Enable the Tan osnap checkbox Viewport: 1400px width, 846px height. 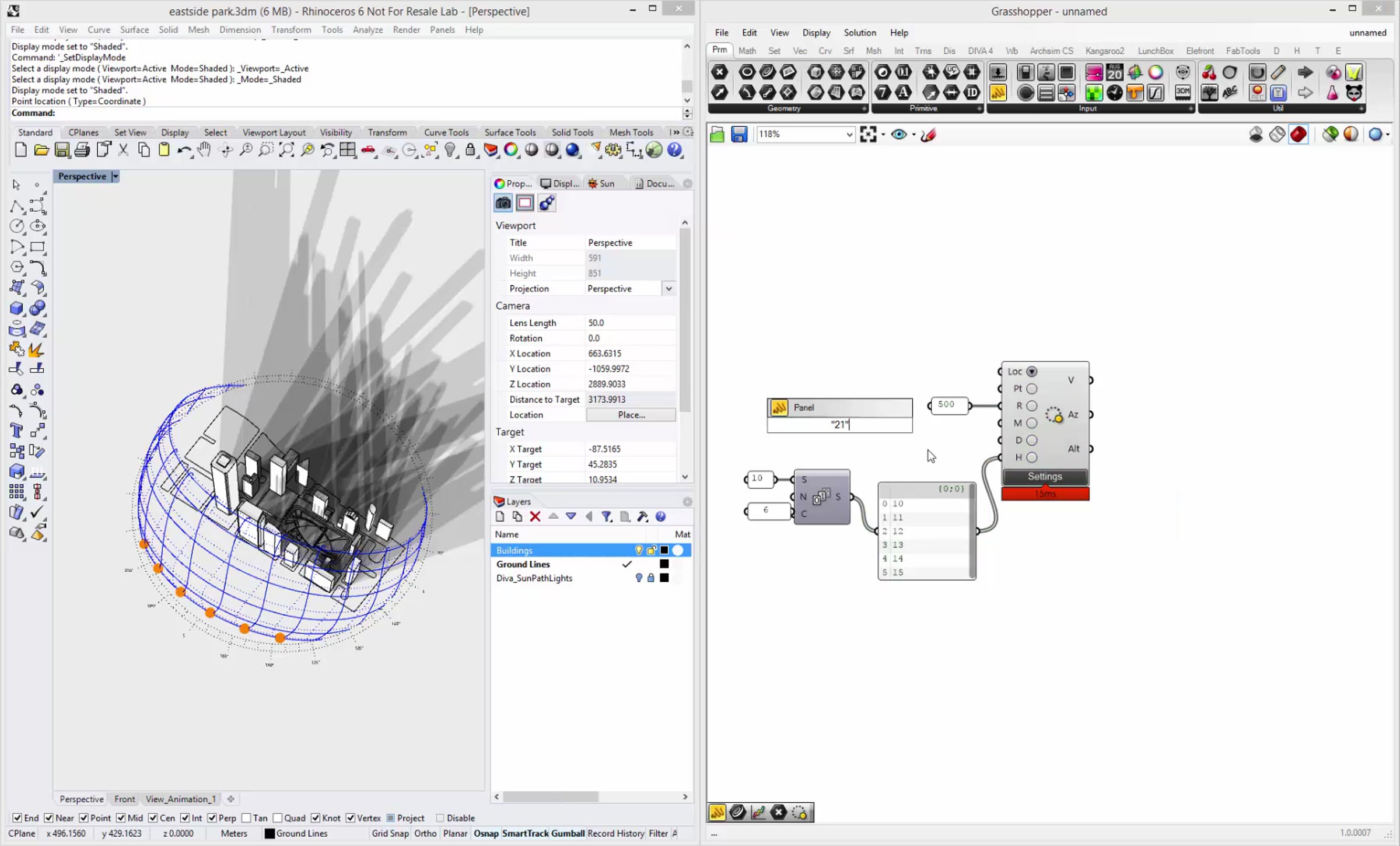pyautogui.click(x=246, y=818)
